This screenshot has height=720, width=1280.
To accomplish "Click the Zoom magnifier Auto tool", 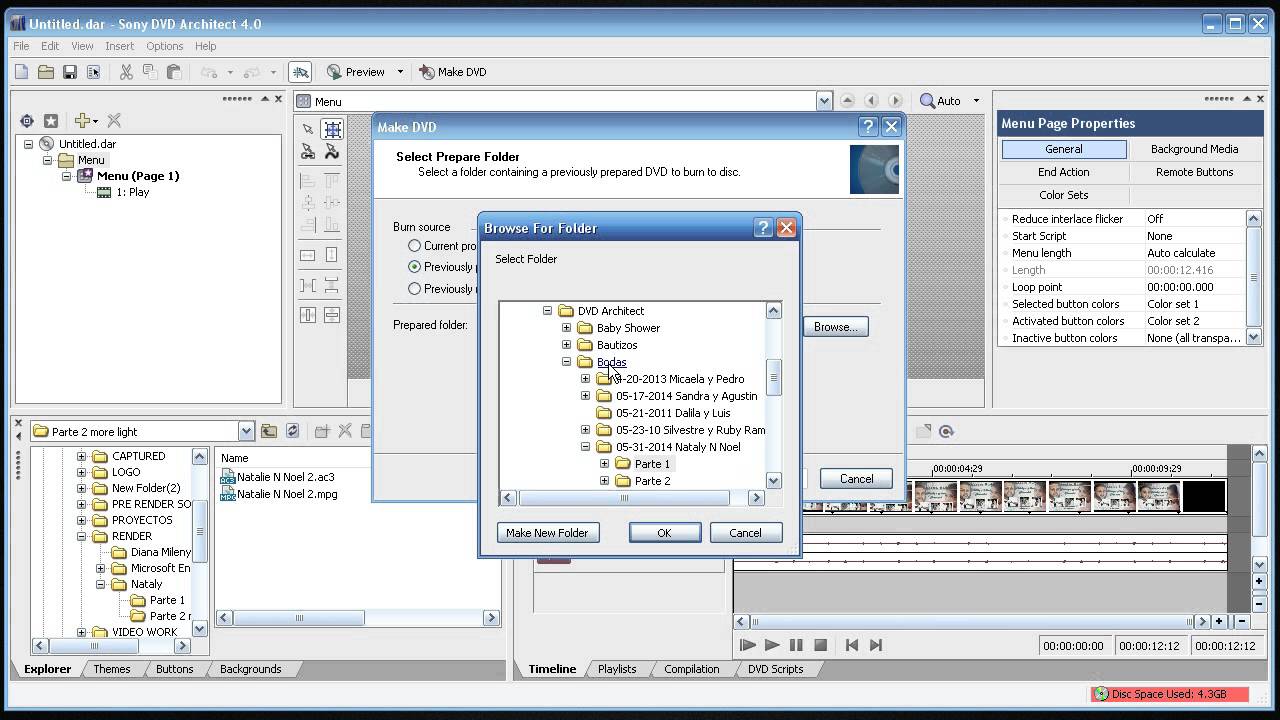I will click(x=940, y=101).
